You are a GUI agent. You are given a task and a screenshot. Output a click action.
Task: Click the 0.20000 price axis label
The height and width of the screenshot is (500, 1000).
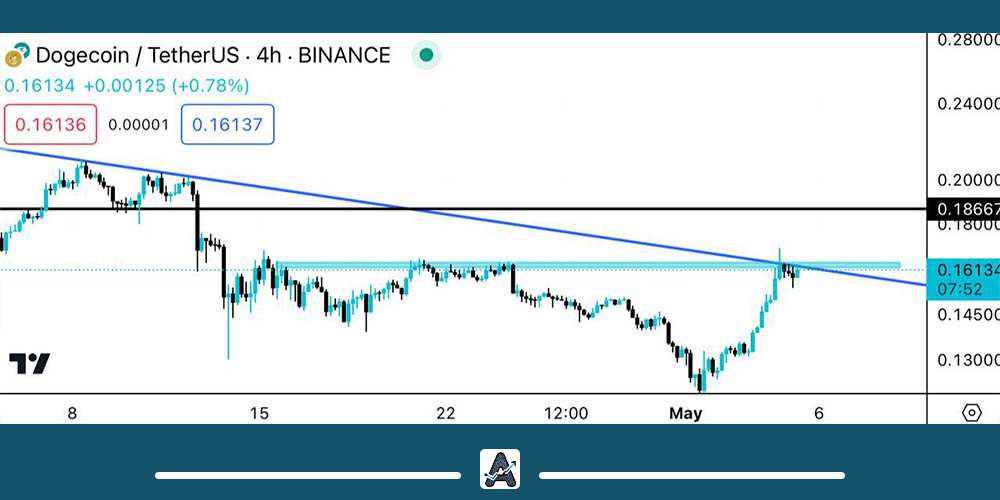click(x=967, y=180)
